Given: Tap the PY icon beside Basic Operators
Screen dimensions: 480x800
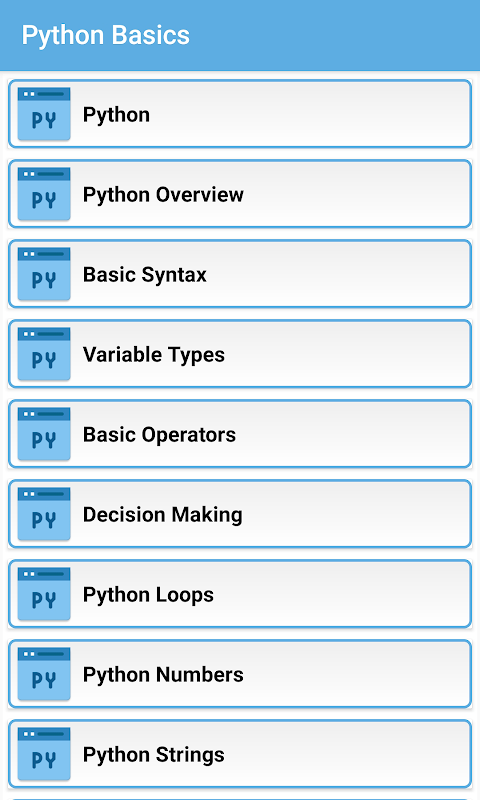Looking at the screenshot, I should click(44, 434).
